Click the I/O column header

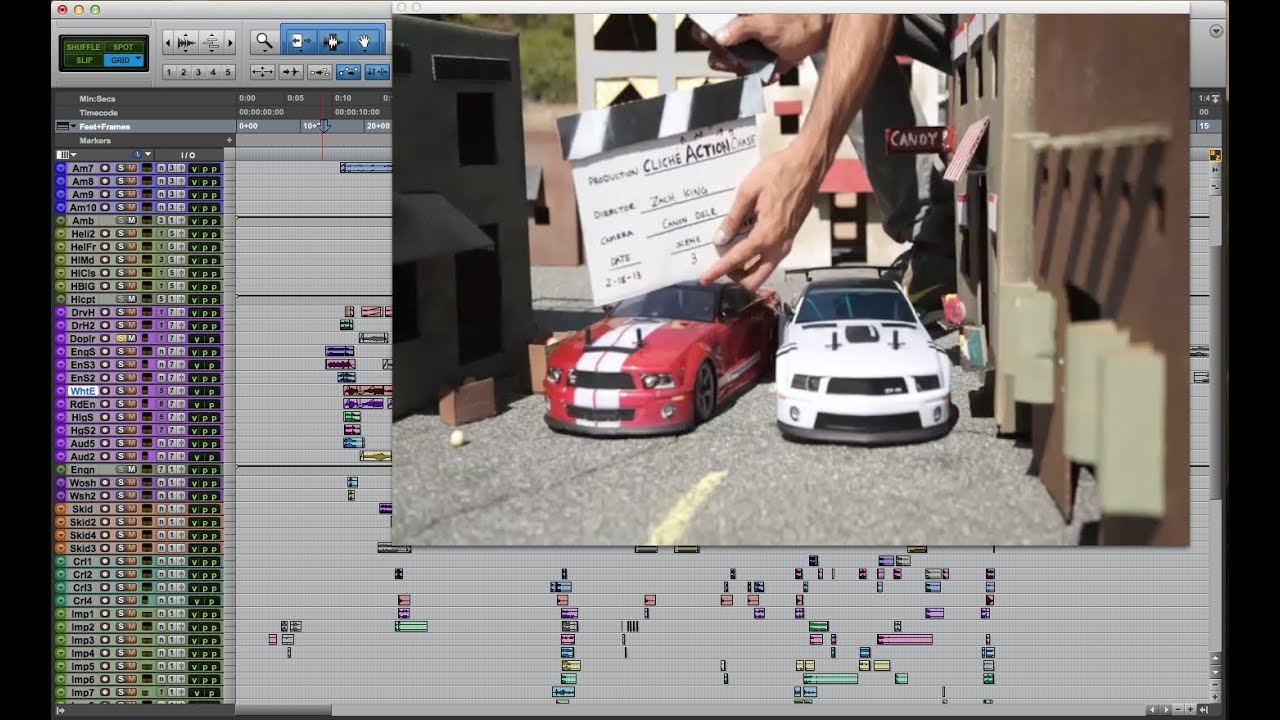[x=188, y=155]
